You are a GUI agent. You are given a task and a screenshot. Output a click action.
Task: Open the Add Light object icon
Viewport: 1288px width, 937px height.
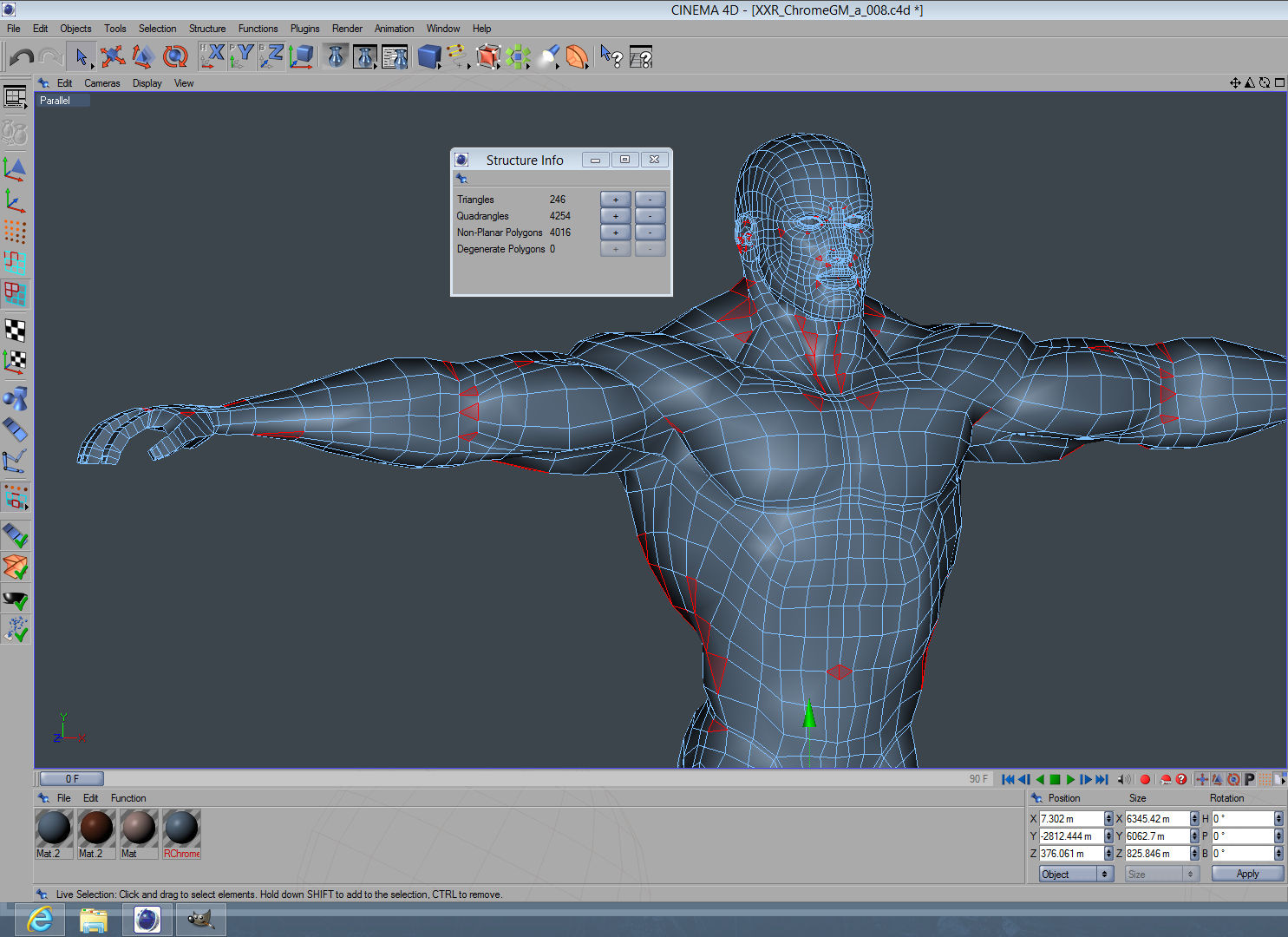point(548,57)
